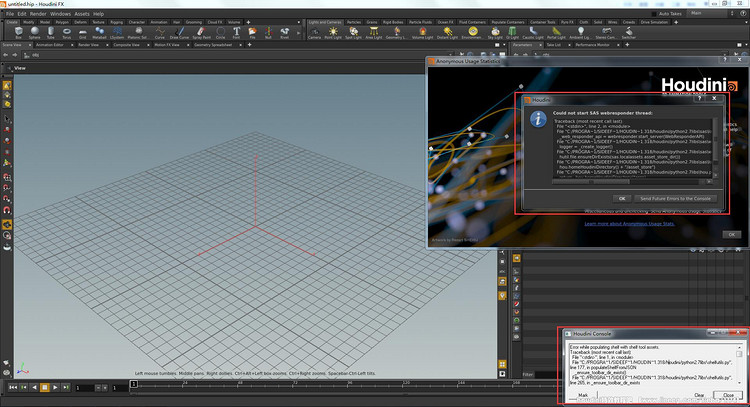Toggle the Auto Takes checkbox

tap(655, 14)
